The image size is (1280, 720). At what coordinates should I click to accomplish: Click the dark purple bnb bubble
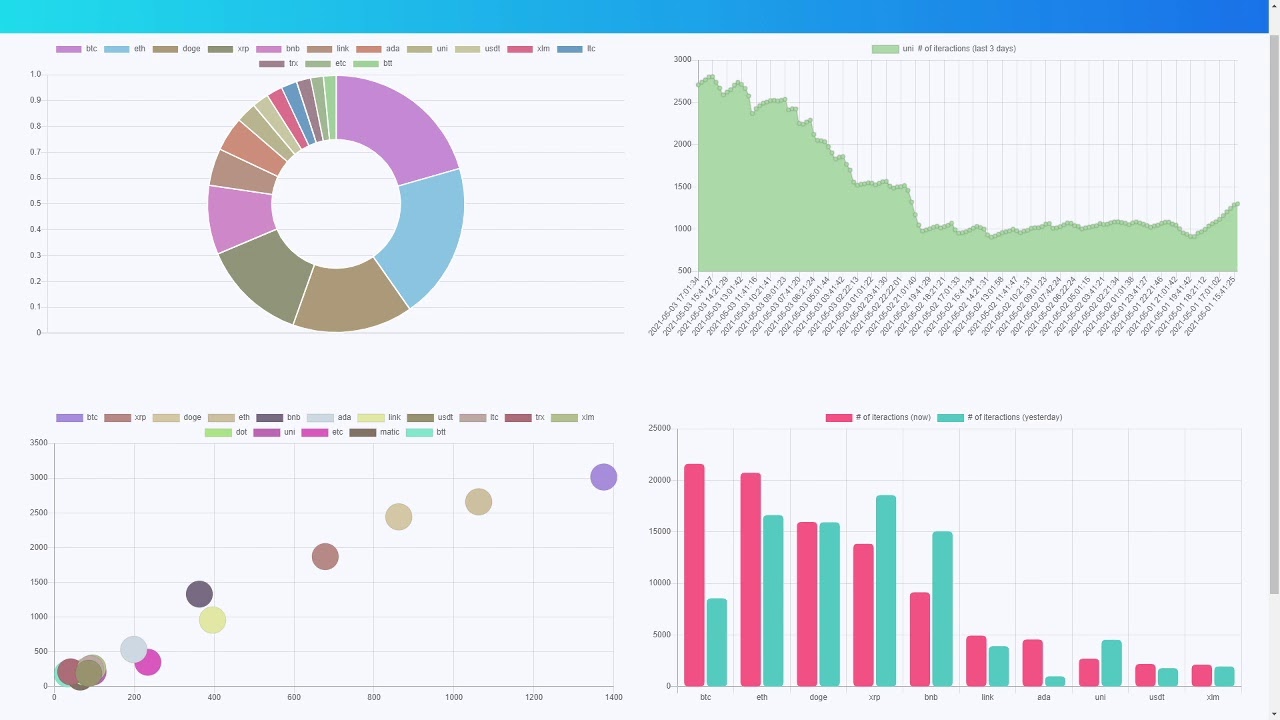click(199, 594)
